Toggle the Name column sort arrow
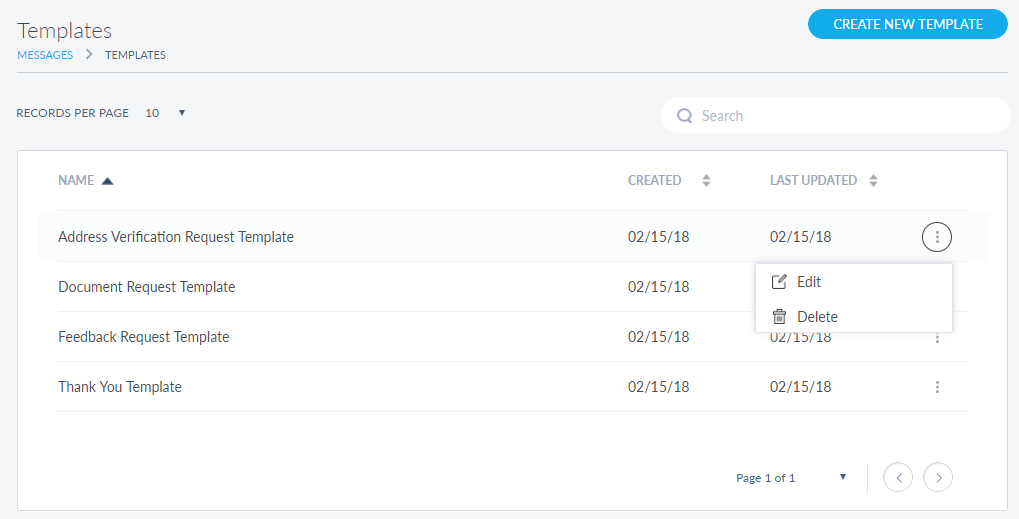This screenshot has height=519, width=1019. (108, 181)
